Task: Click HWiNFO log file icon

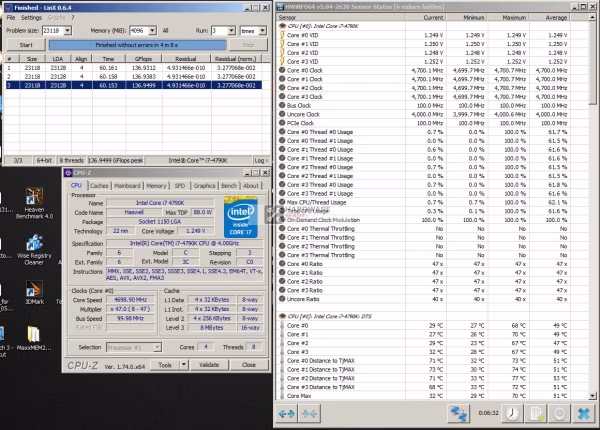Action: (x=536, y=414)
